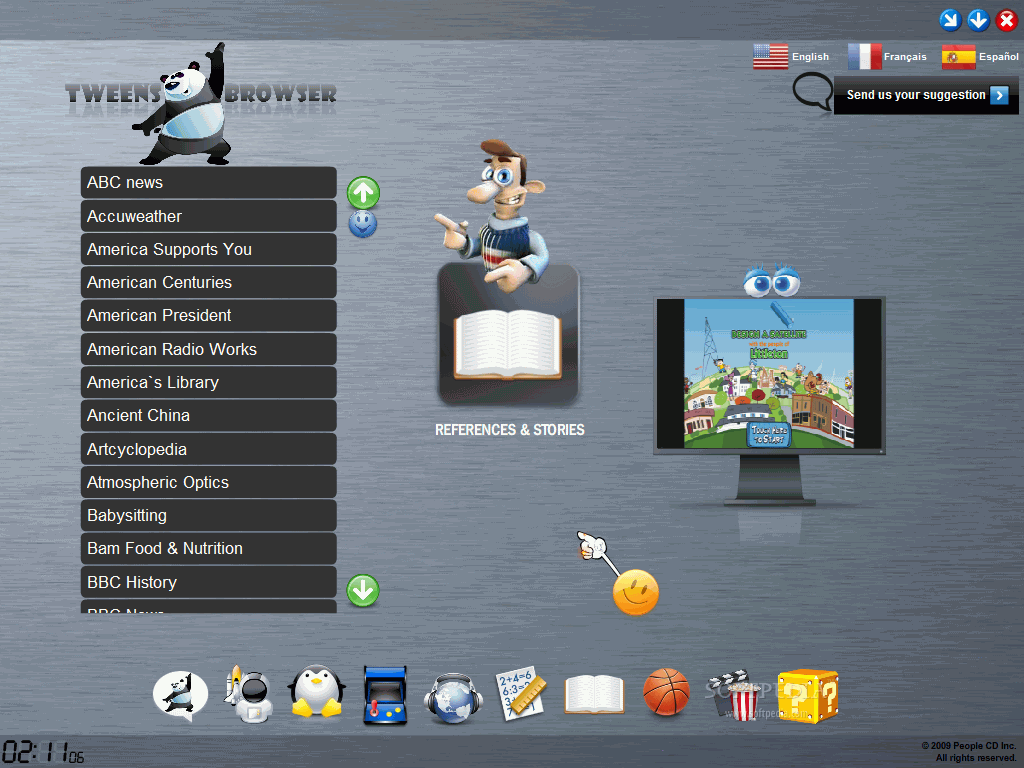
Task: Click the green up arrow list scroller
Action: [363, 193]
